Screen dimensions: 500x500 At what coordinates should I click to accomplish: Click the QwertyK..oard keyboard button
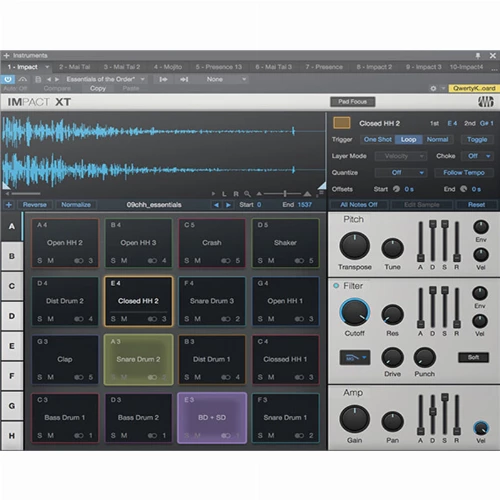(474, 88)
